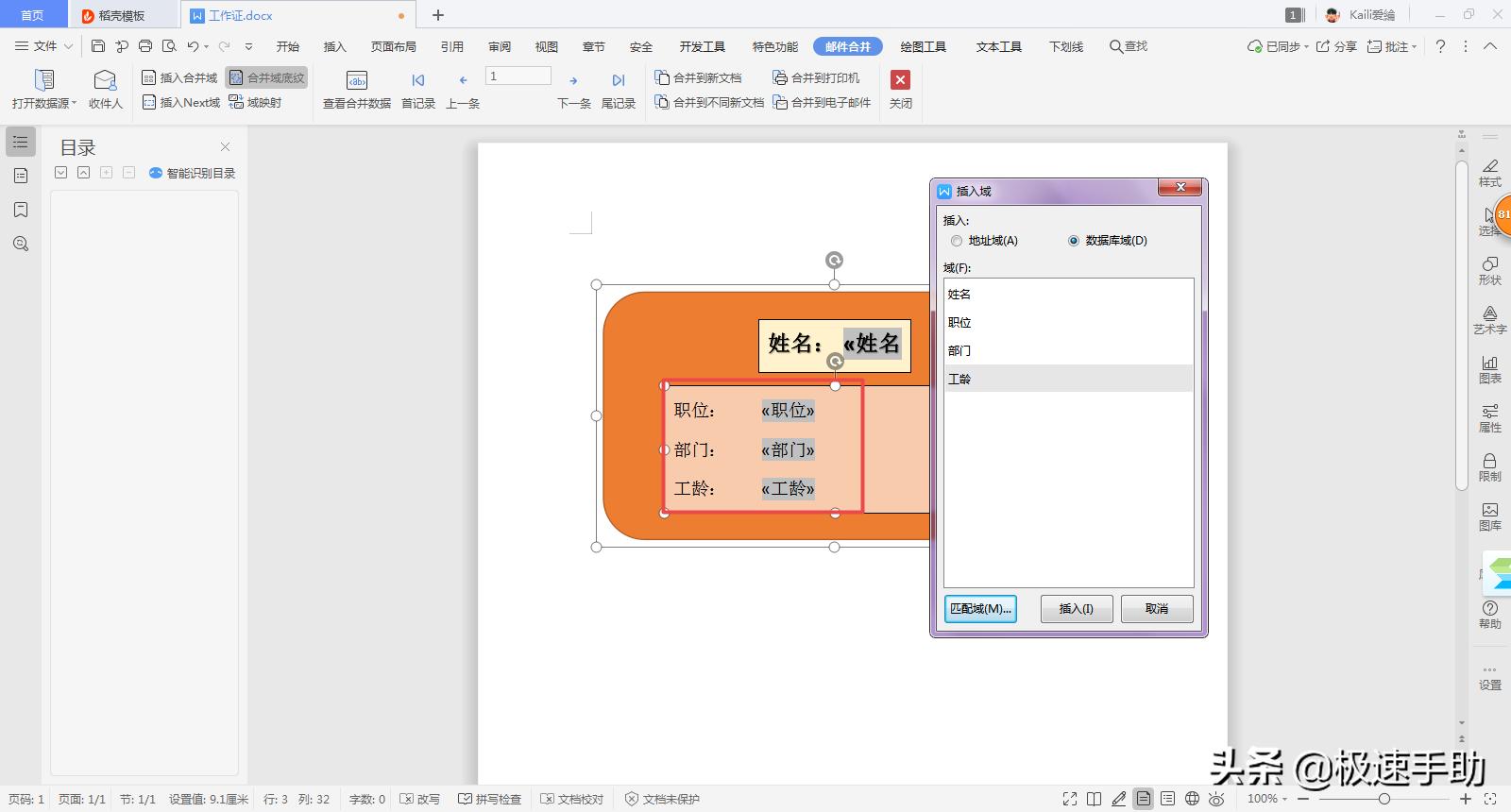Collapse the ribbon with chevron
The image size is (1511, 812).
[1490, 46]
